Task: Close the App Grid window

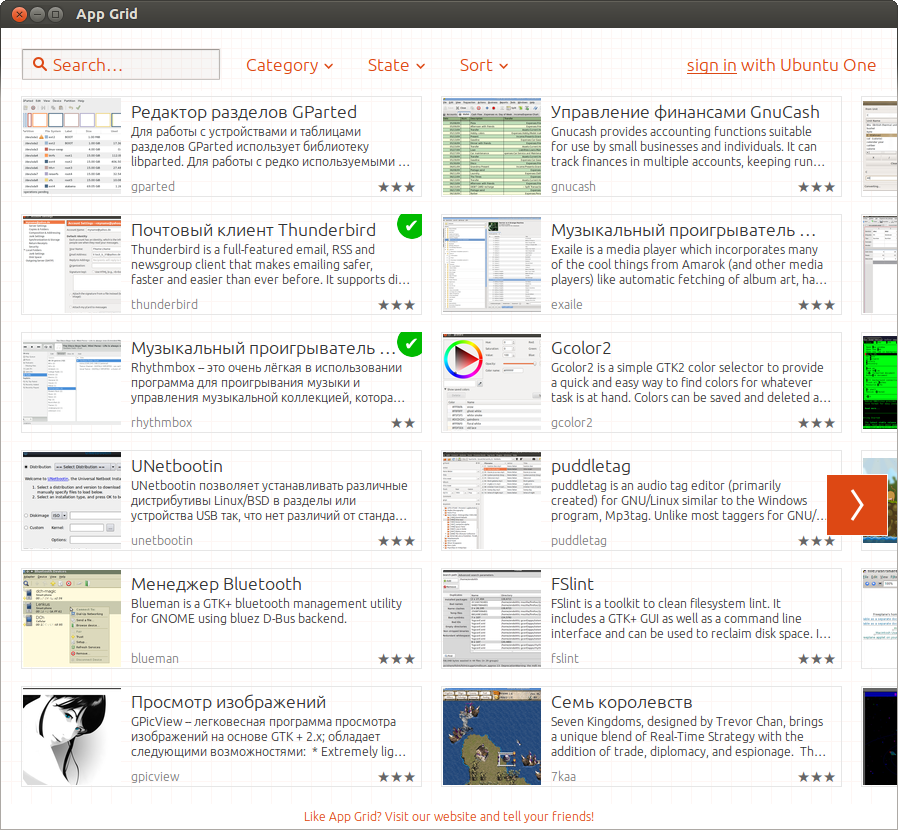Action: click(19, 14)
